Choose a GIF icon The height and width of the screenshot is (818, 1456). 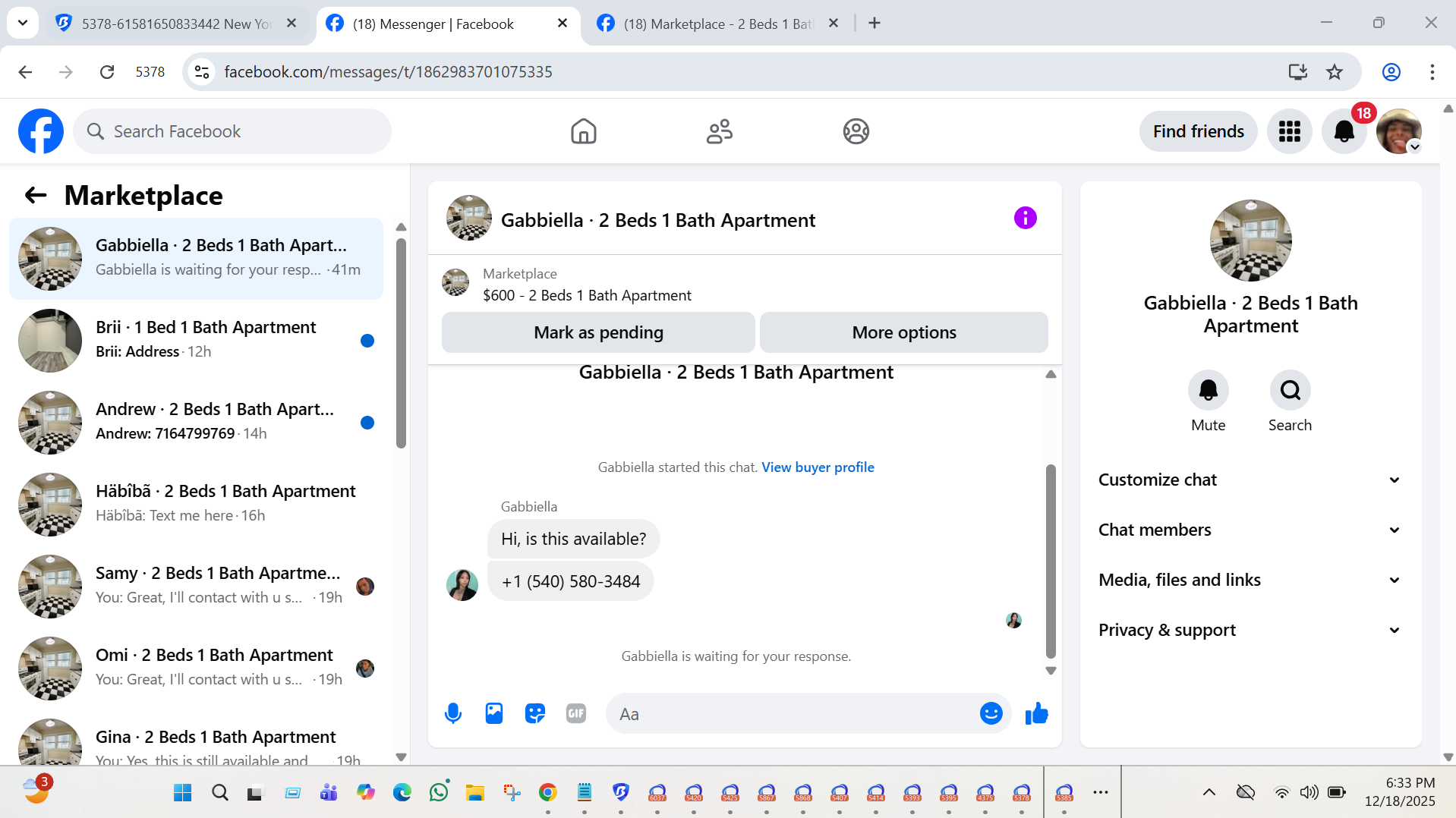pyautogui.click(x=576, y=713)
